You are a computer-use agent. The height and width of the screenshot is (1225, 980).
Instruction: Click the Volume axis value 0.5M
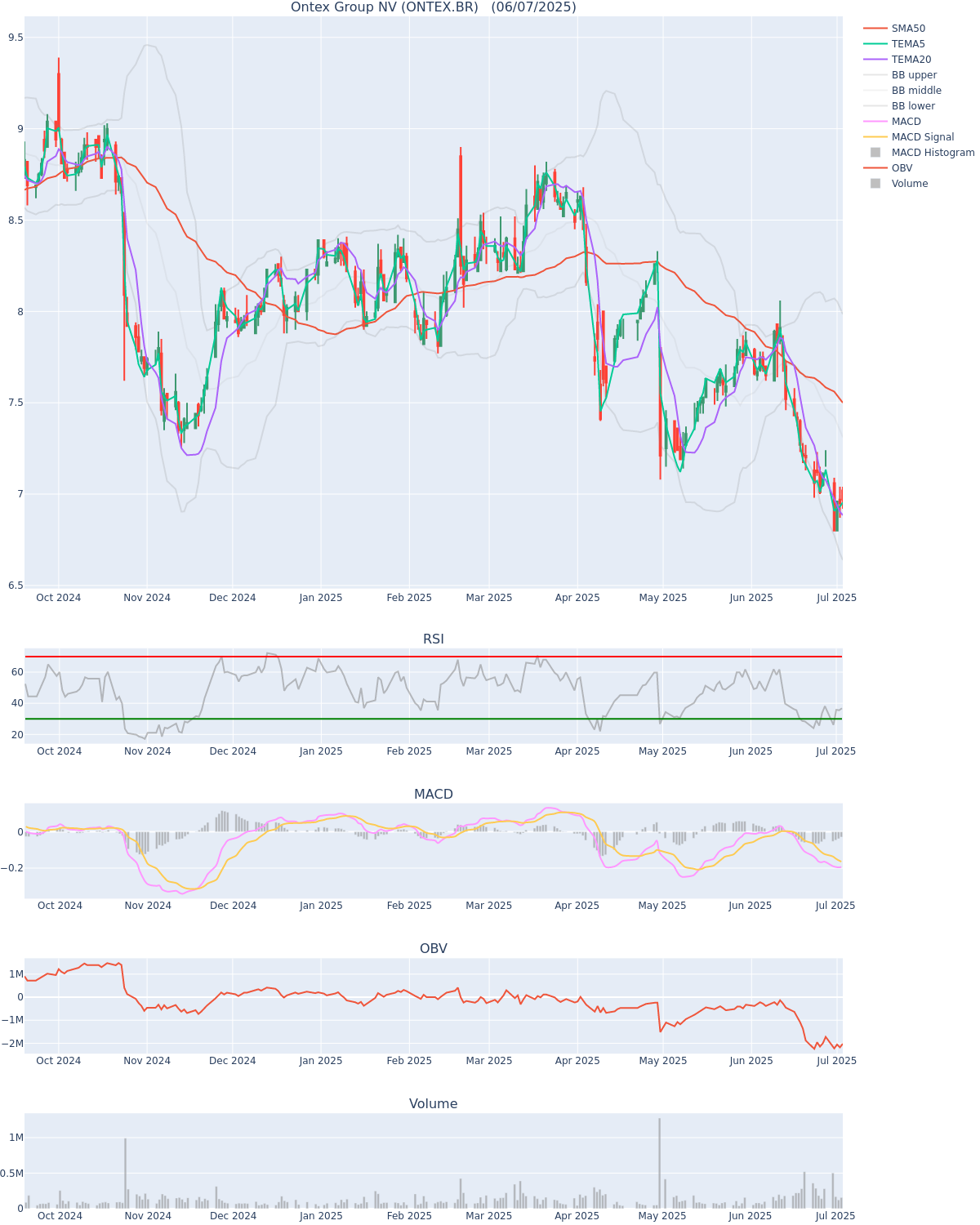(12, 1174)
